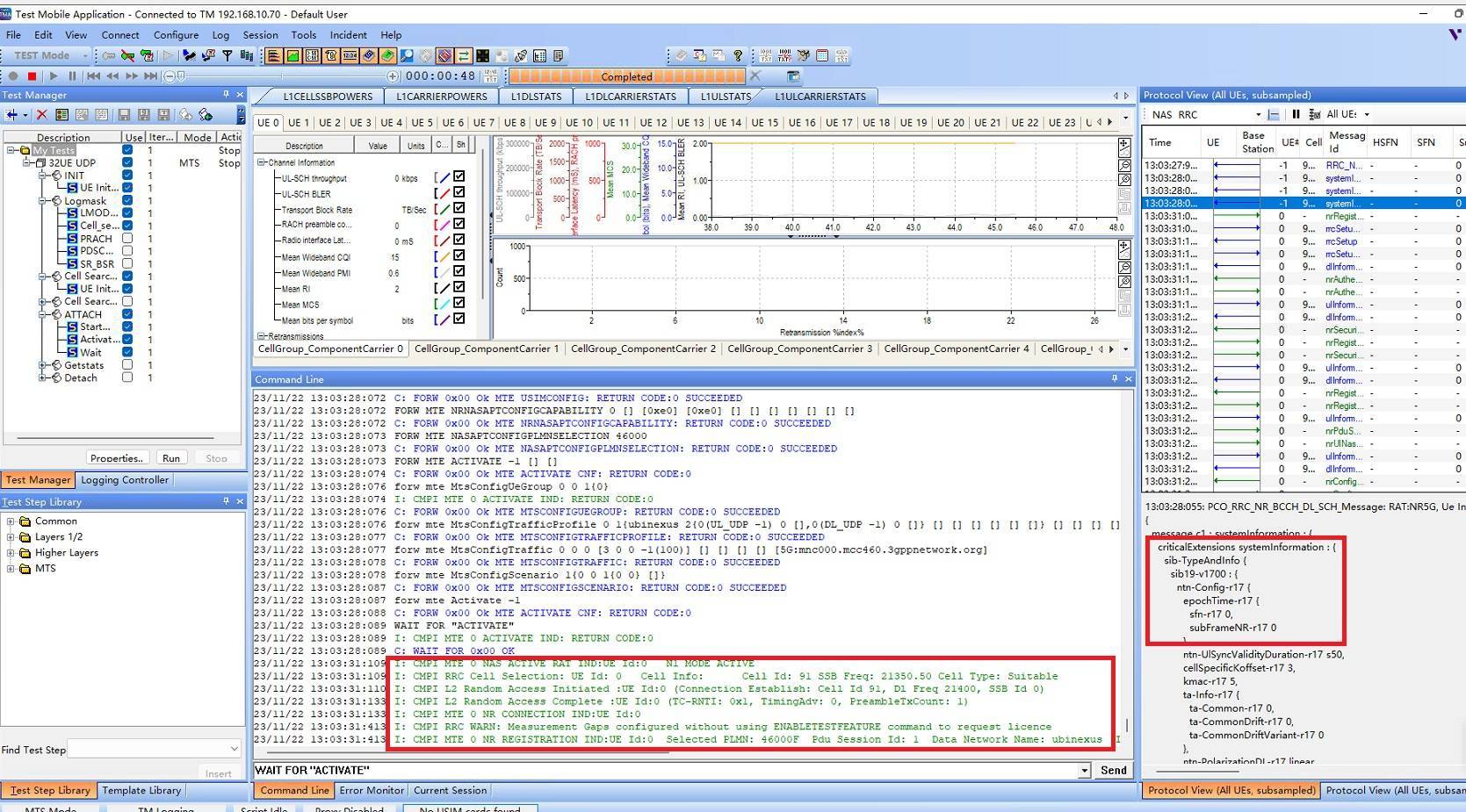1466x812 pixels.
Task: Click the digital clock view toolbar icon
Action: pyautogui.click(x=350, y=55)
